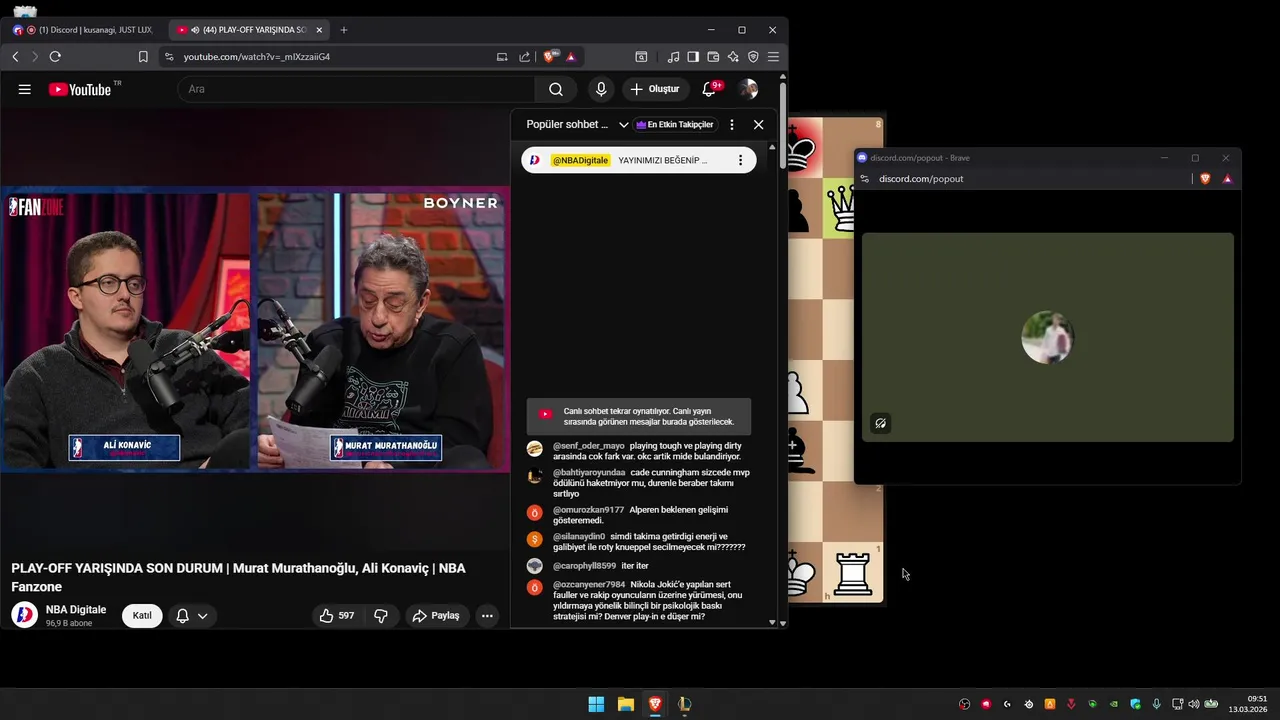1280x720 pixels.
Task: Click discord.com/popout address in popout window
Action: [x=921, y=179]
